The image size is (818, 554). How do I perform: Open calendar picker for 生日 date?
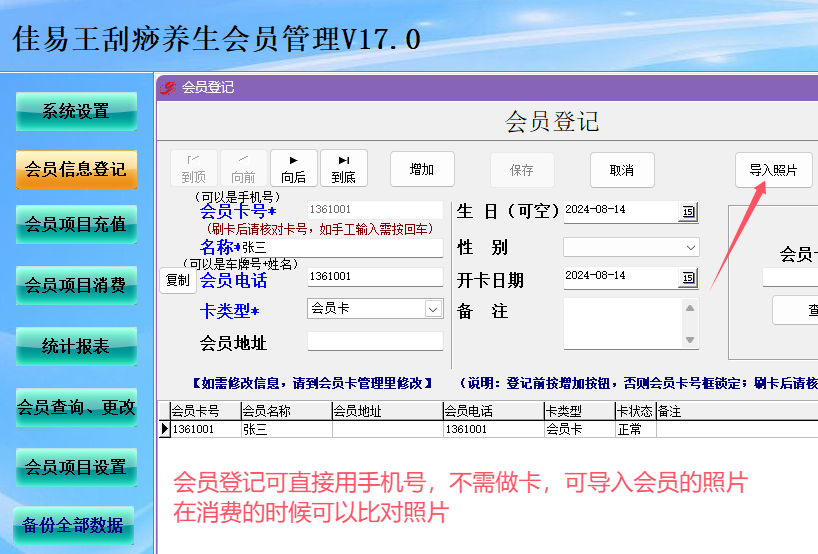(689, 212)
